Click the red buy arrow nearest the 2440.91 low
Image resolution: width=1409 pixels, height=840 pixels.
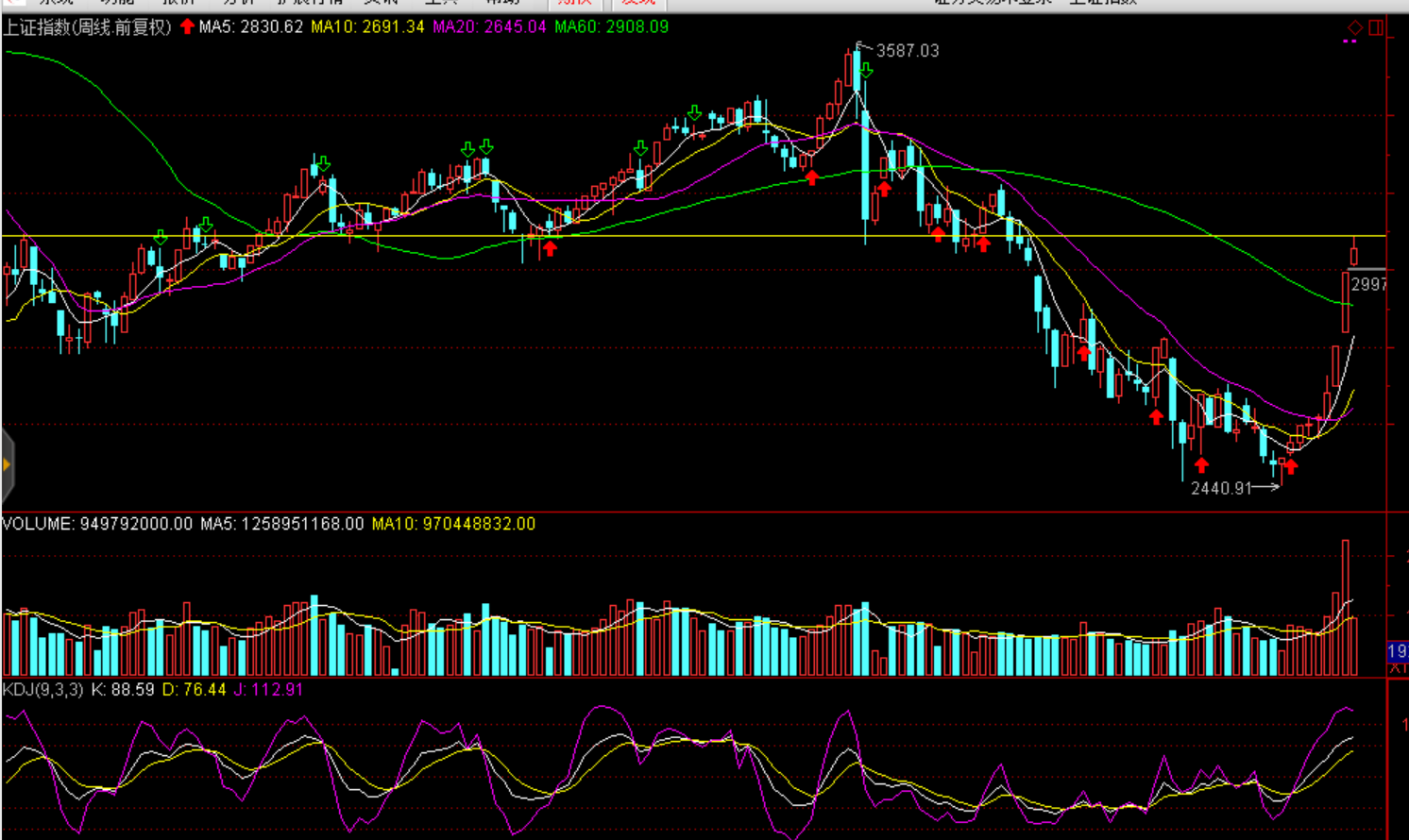(1290, 466)
